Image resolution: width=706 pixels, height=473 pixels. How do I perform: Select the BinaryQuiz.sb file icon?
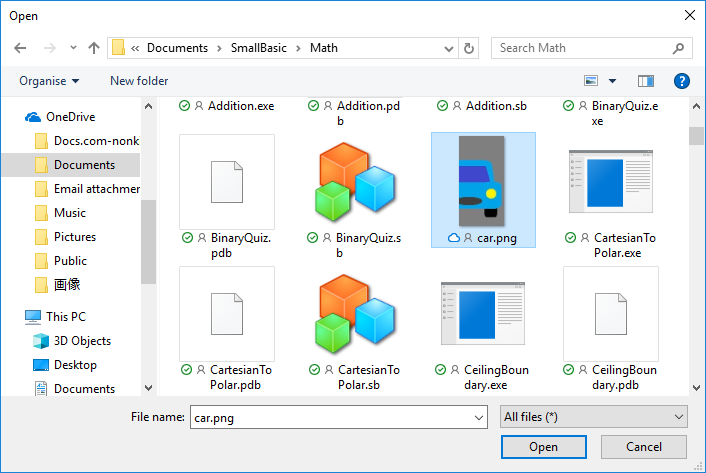tap(355, 181)
